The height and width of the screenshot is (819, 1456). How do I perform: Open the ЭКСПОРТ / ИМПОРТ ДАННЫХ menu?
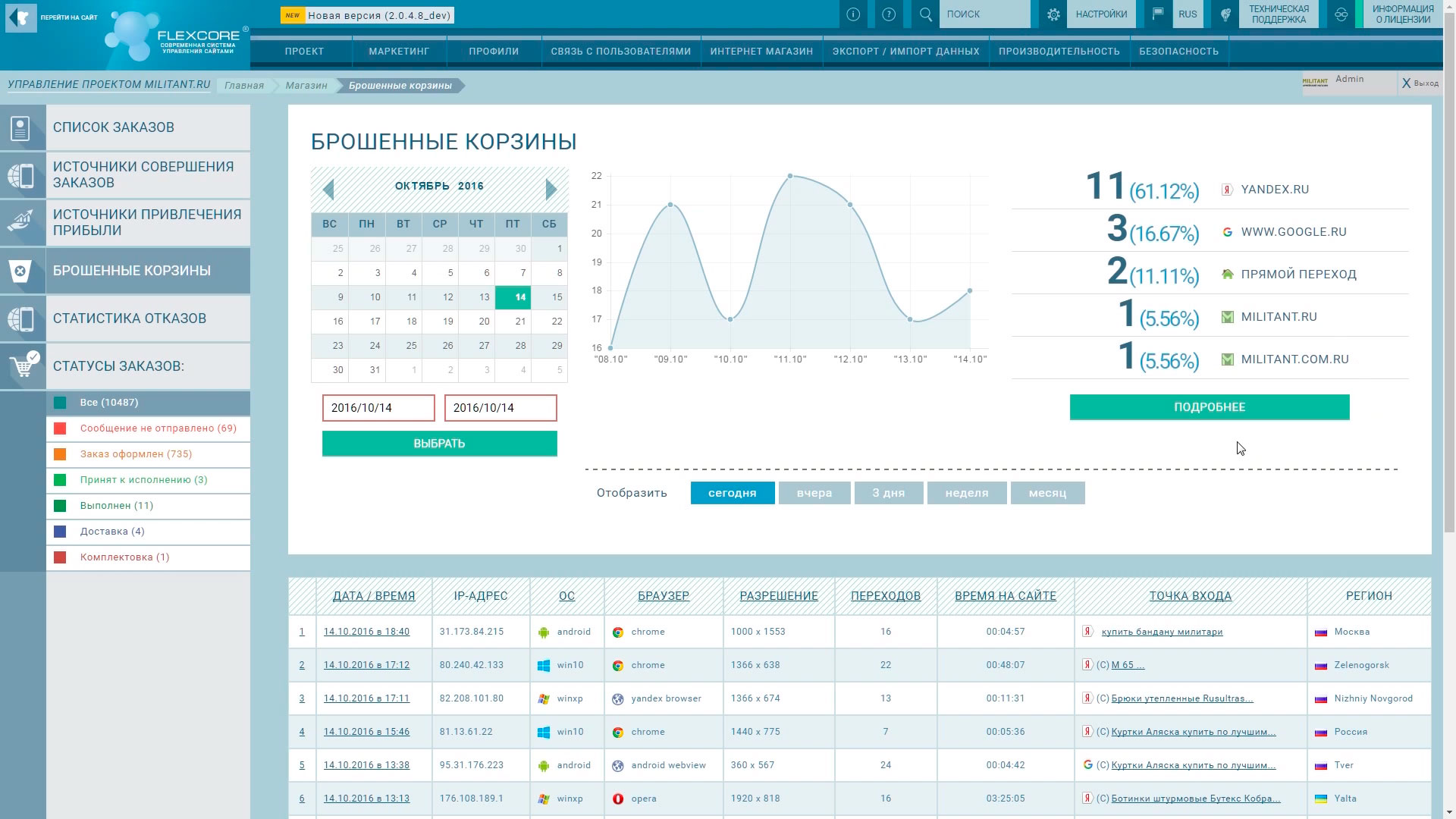[905, 52]
